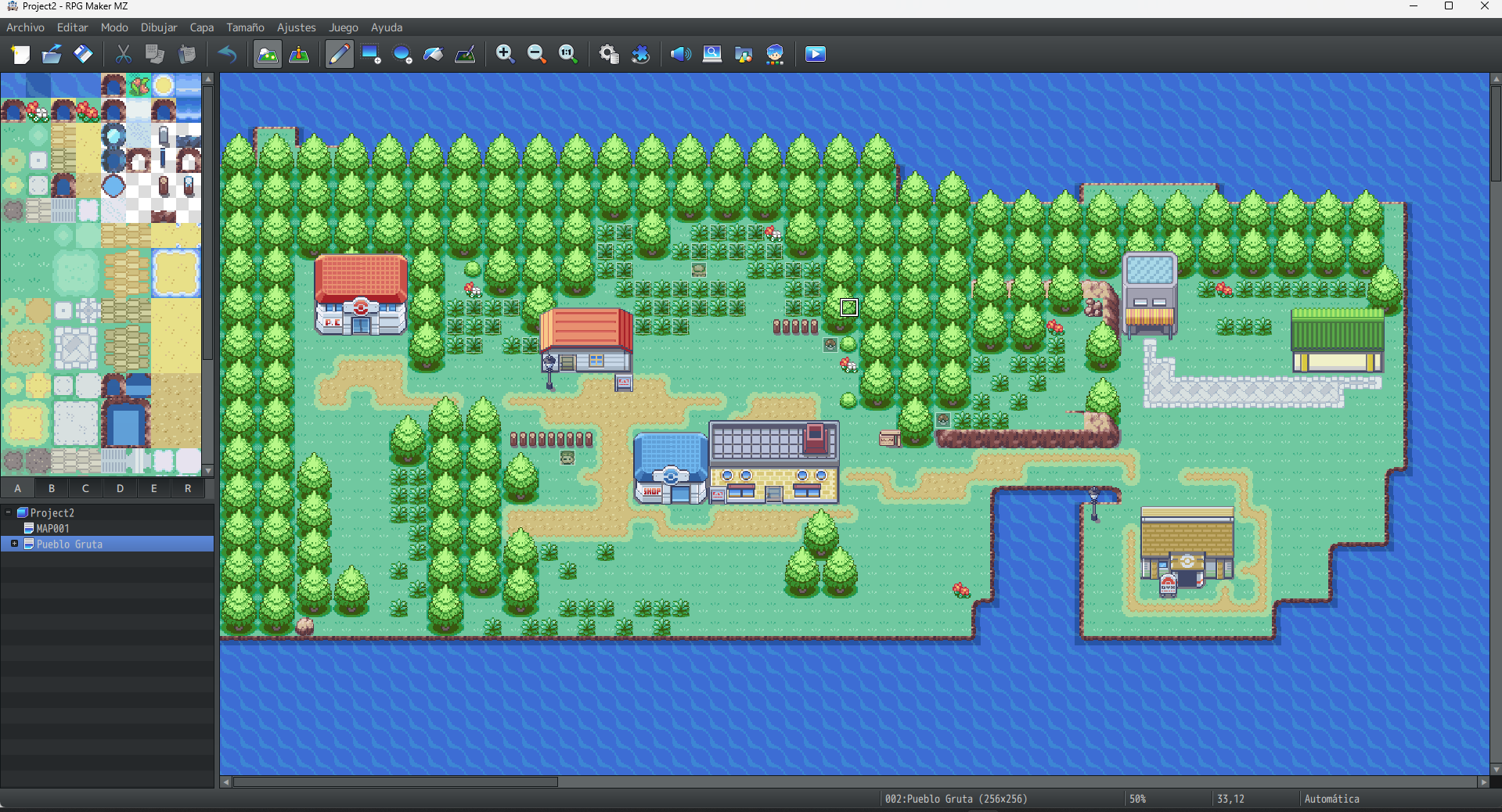Open the Resource Manager
Image resolution: width=1502 pixels, height=812 pixels.
tap(744, 54)
